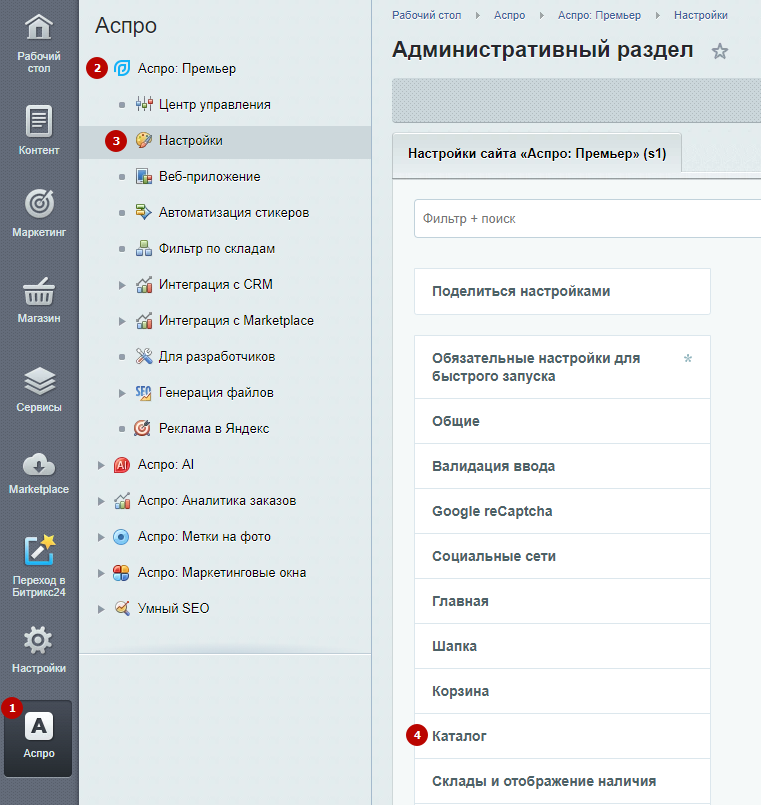Select the Общие settings section

pos(562,421)
